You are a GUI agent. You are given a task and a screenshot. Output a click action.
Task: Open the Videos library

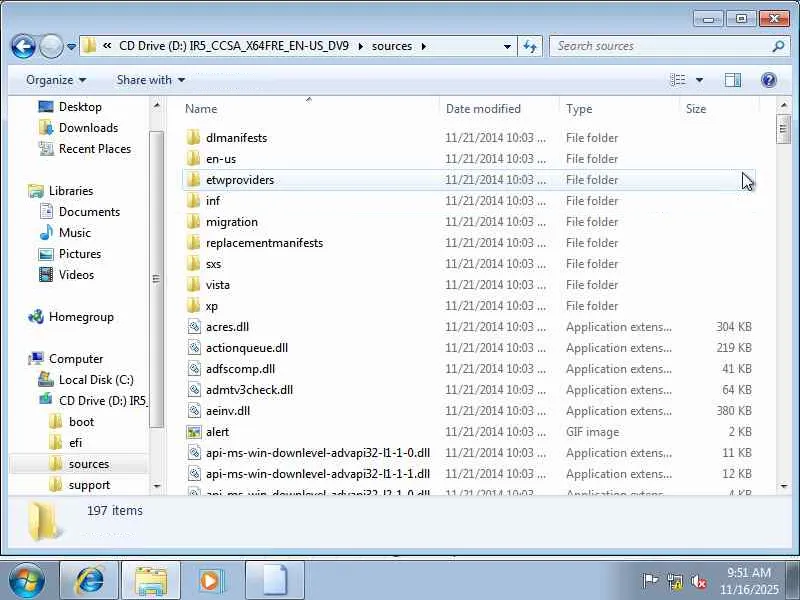(76, 274)
